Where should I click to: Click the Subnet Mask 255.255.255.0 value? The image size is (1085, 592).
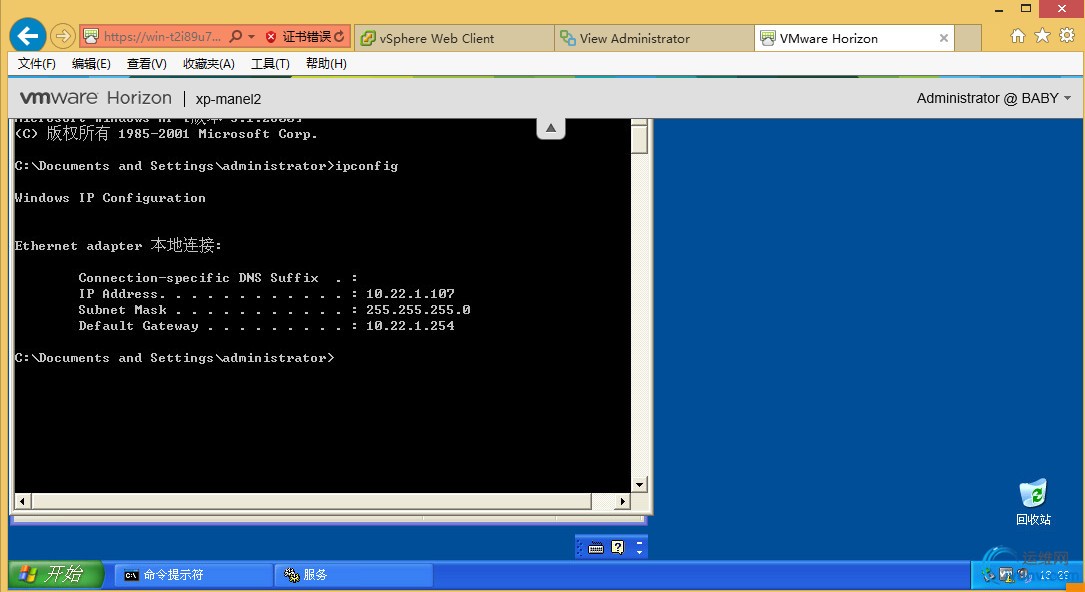coord(418,310)
